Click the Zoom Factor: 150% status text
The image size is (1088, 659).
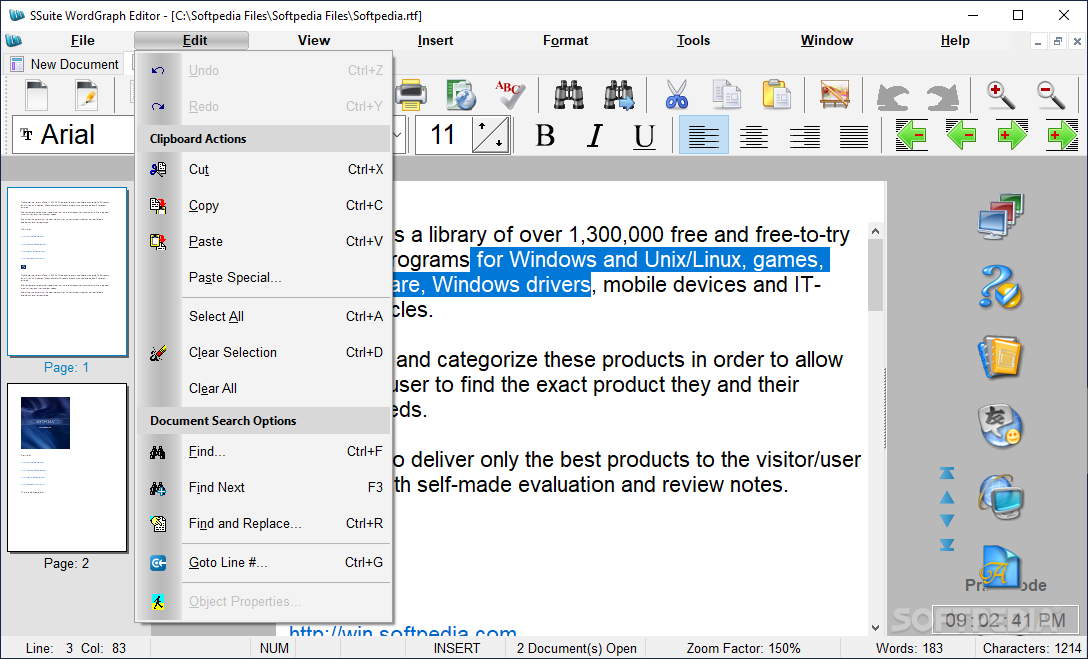(x=743, y=649)
